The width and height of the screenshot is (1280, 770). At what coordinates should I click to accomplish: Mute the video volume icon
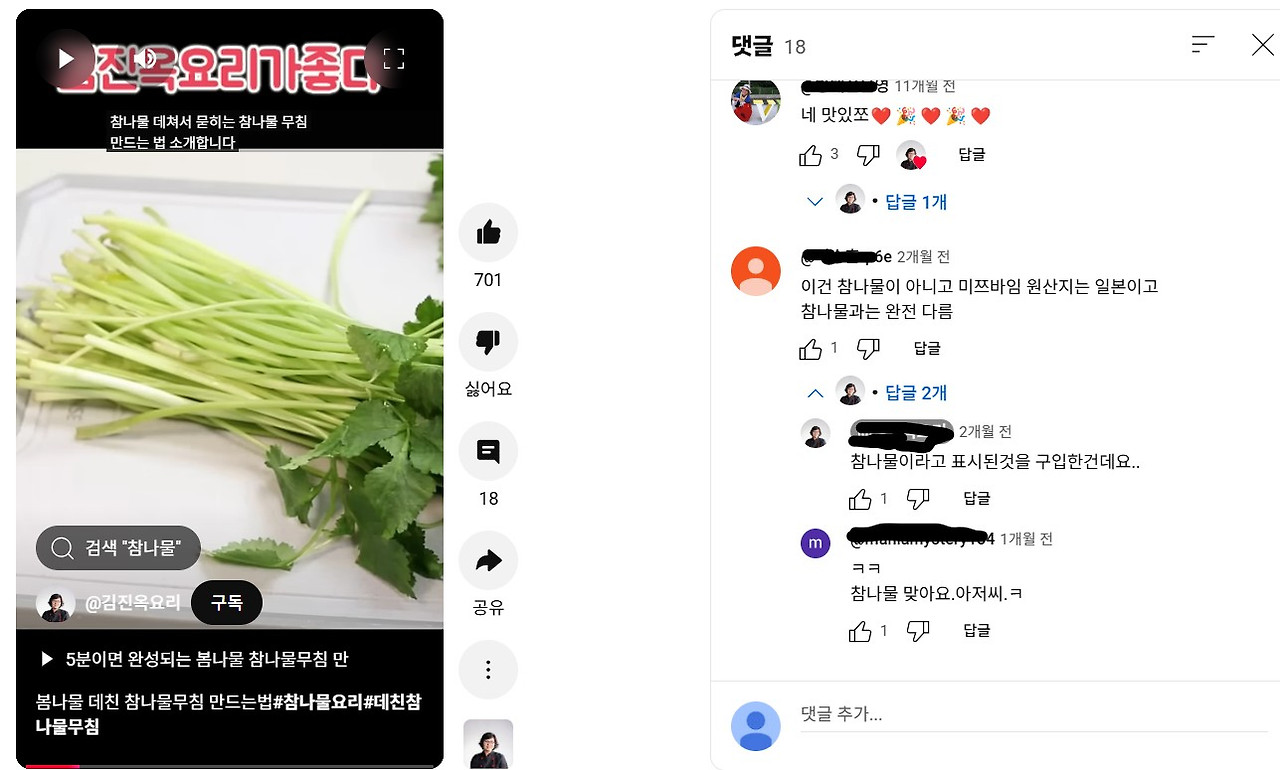click(x=144, y=59)
